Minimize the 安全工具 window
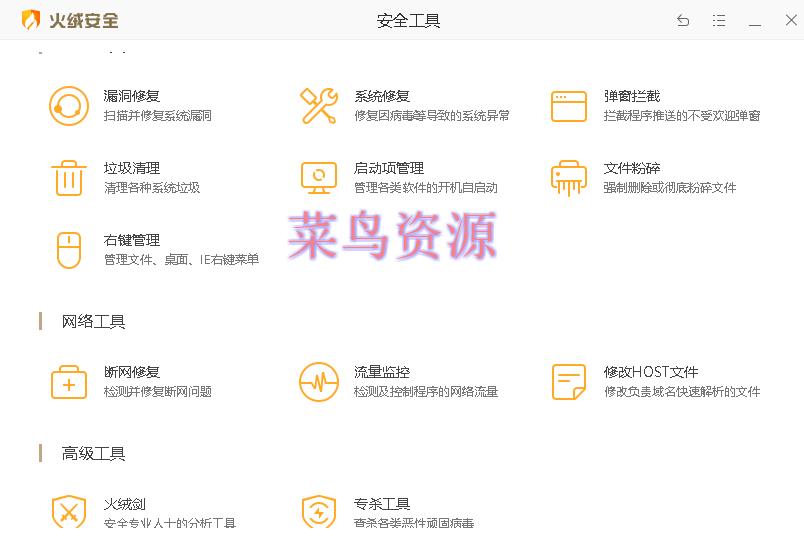 755,24
